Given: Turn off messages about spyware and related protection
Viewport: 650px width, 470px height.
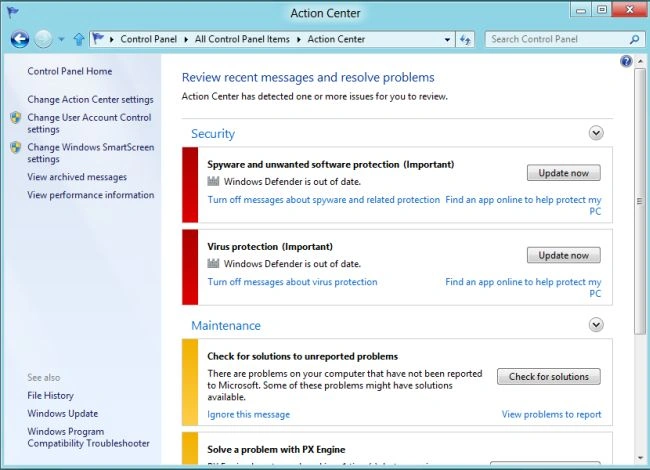Looking at the screenshot, I should [324, 200].
